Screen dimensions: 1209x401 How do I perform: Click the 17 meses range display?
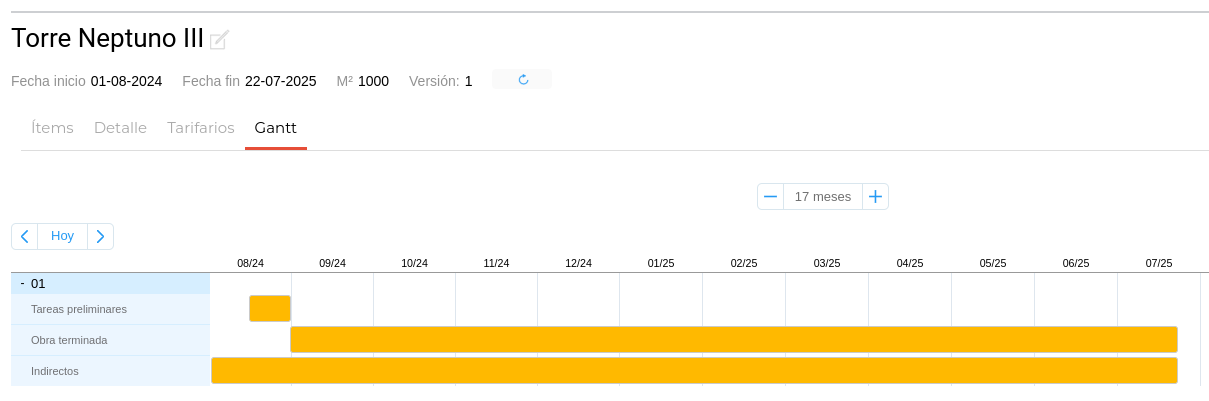(822, 197)
